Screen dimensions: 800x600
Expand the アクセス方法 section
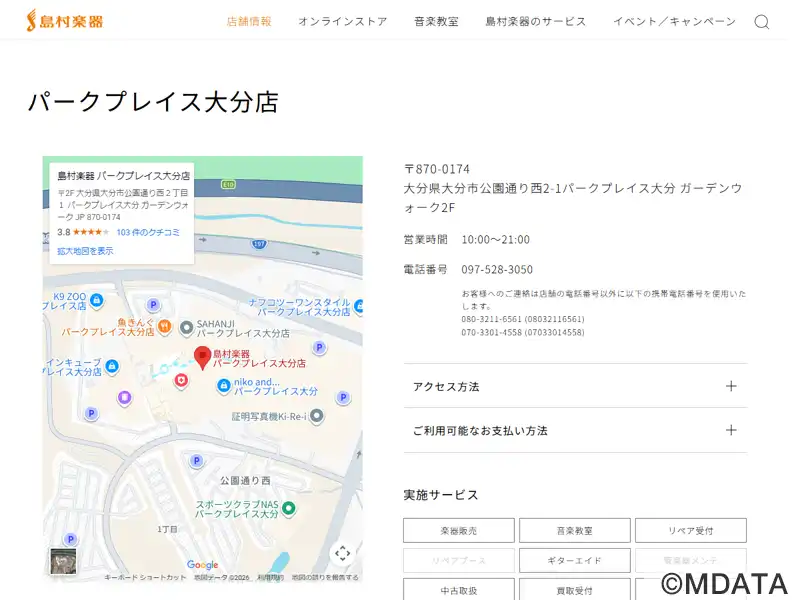(x=575, y=386)
